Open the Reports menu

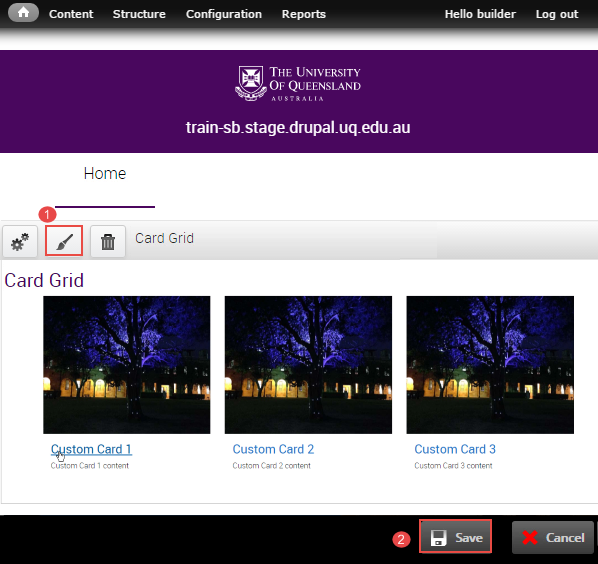(x=304, y=14)
